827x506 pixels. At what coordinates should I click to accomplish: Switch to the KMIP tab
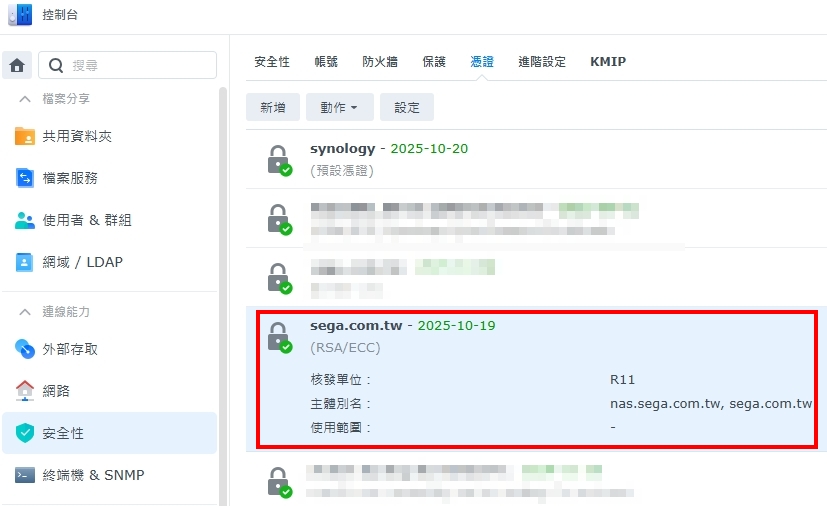pos(608,62)
